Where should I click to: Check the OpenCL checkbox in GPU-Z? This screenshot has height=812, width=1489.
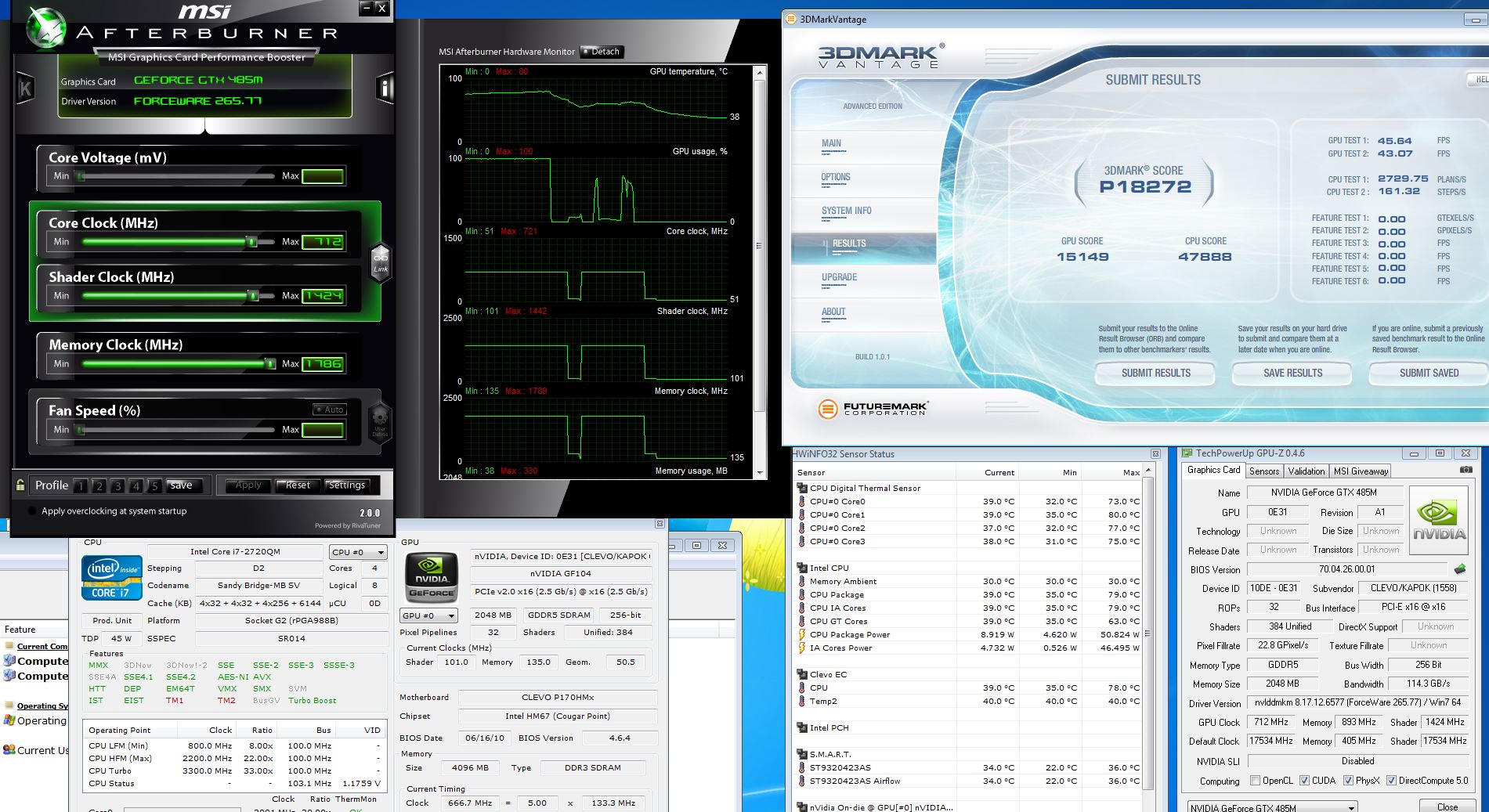[1256, 781]
